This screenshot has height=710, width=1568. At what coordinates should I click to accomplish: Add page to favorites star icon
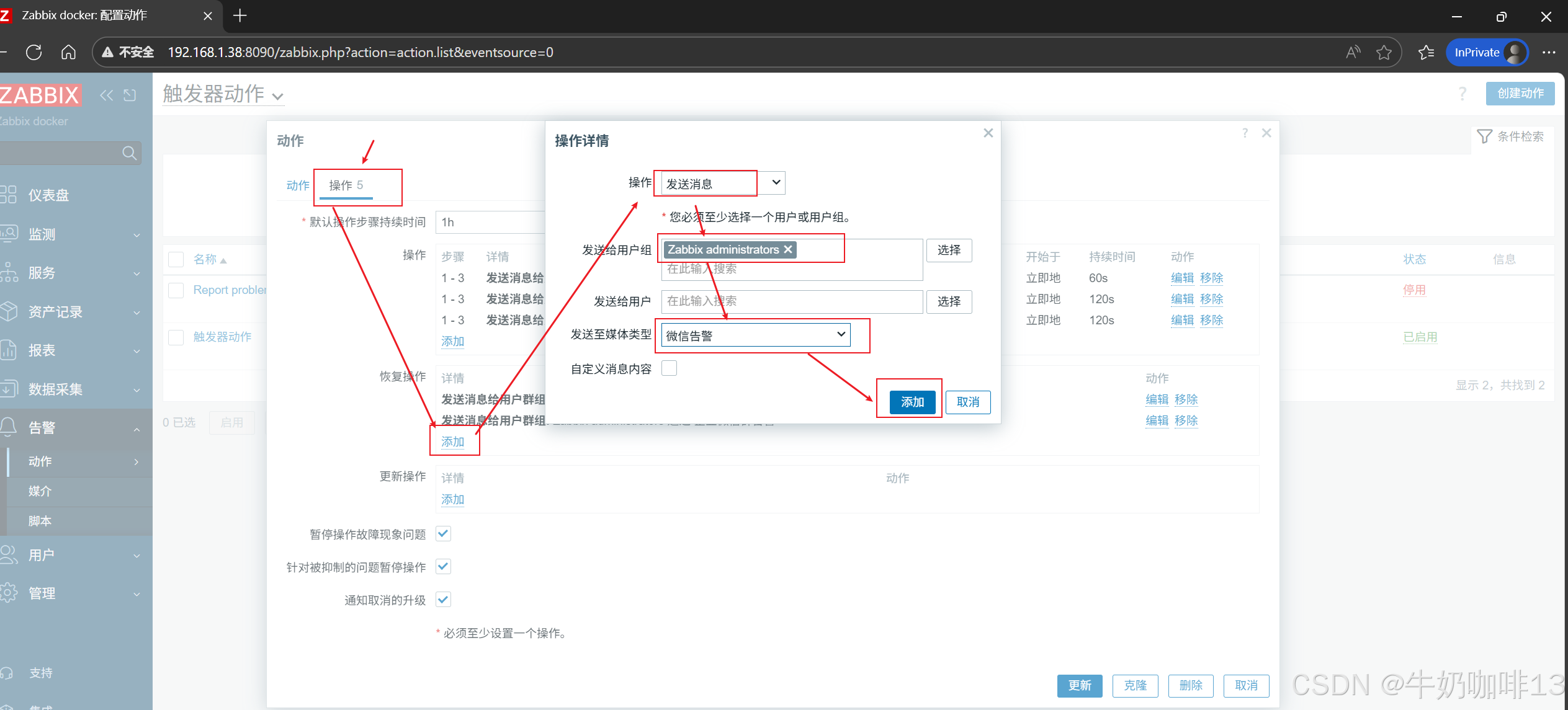[1384, 52]
